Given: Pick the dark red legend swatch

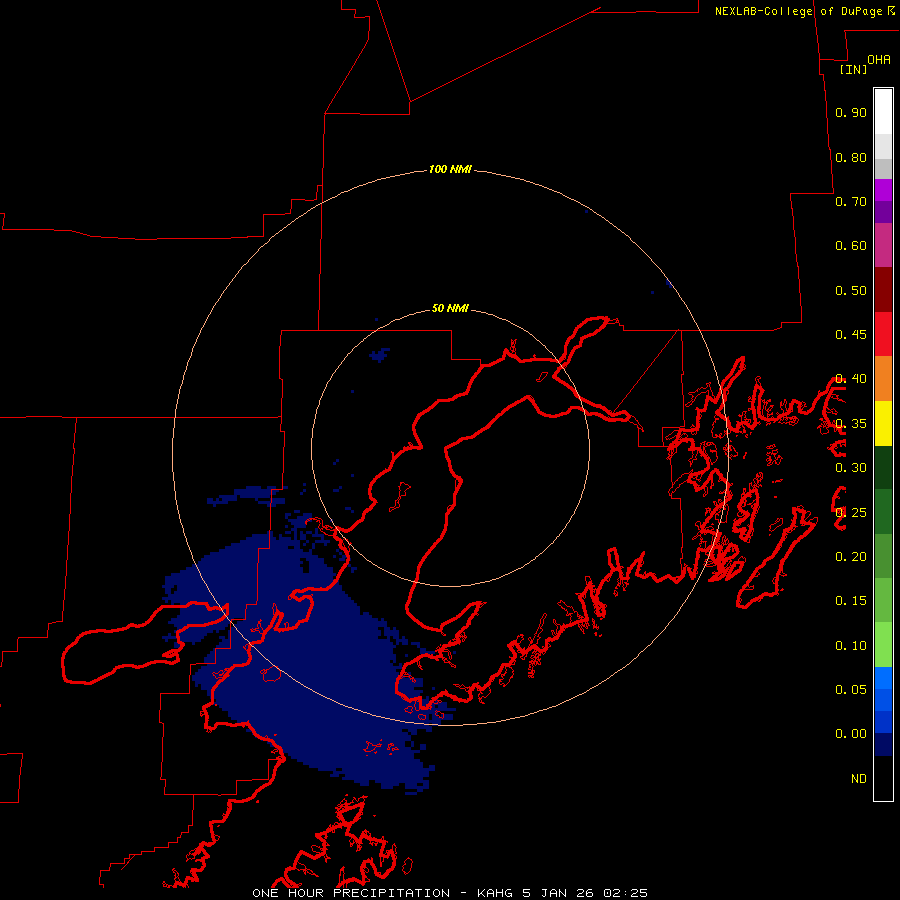Looking at the screenshot, I should pos(883,289).
